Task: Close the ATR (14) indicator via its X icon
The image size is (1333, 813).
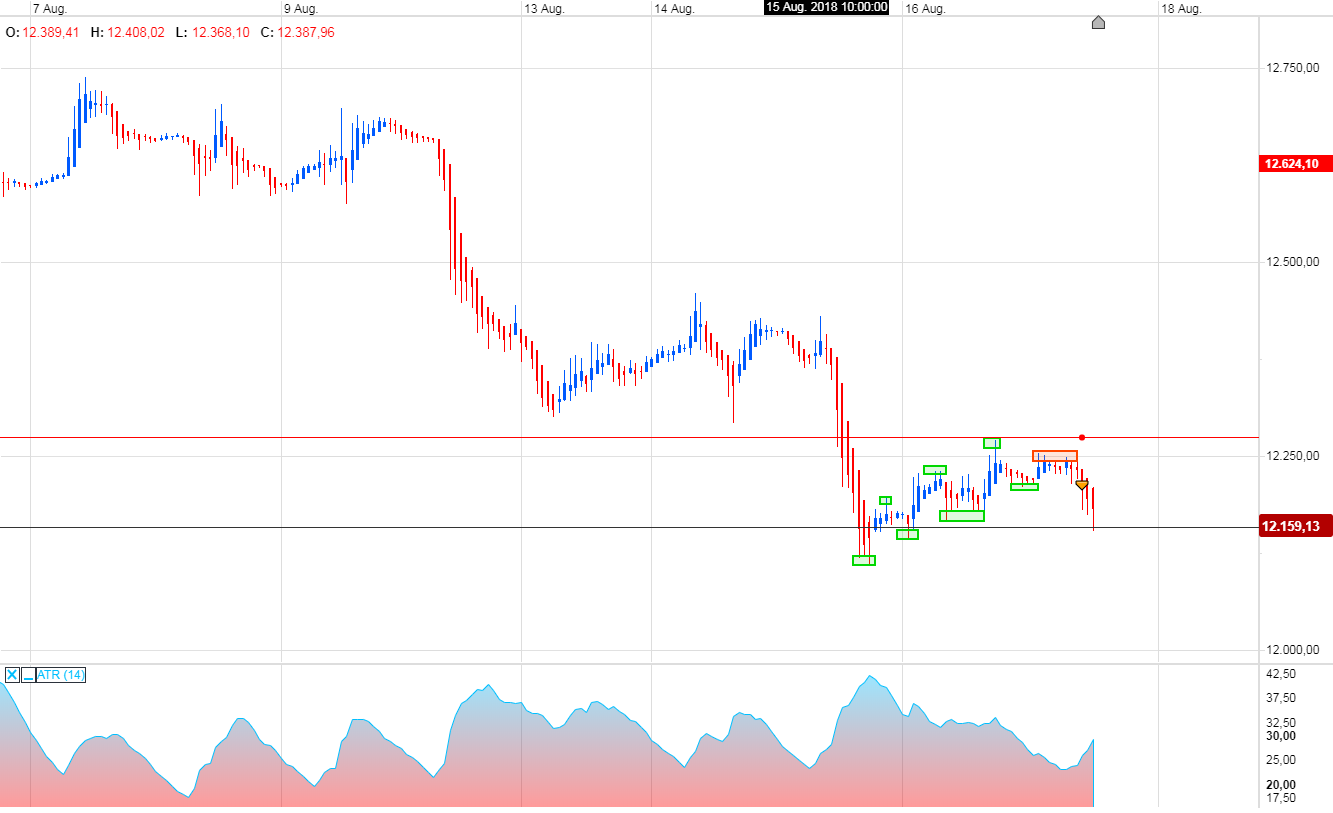Action: (x=12, y=676)
